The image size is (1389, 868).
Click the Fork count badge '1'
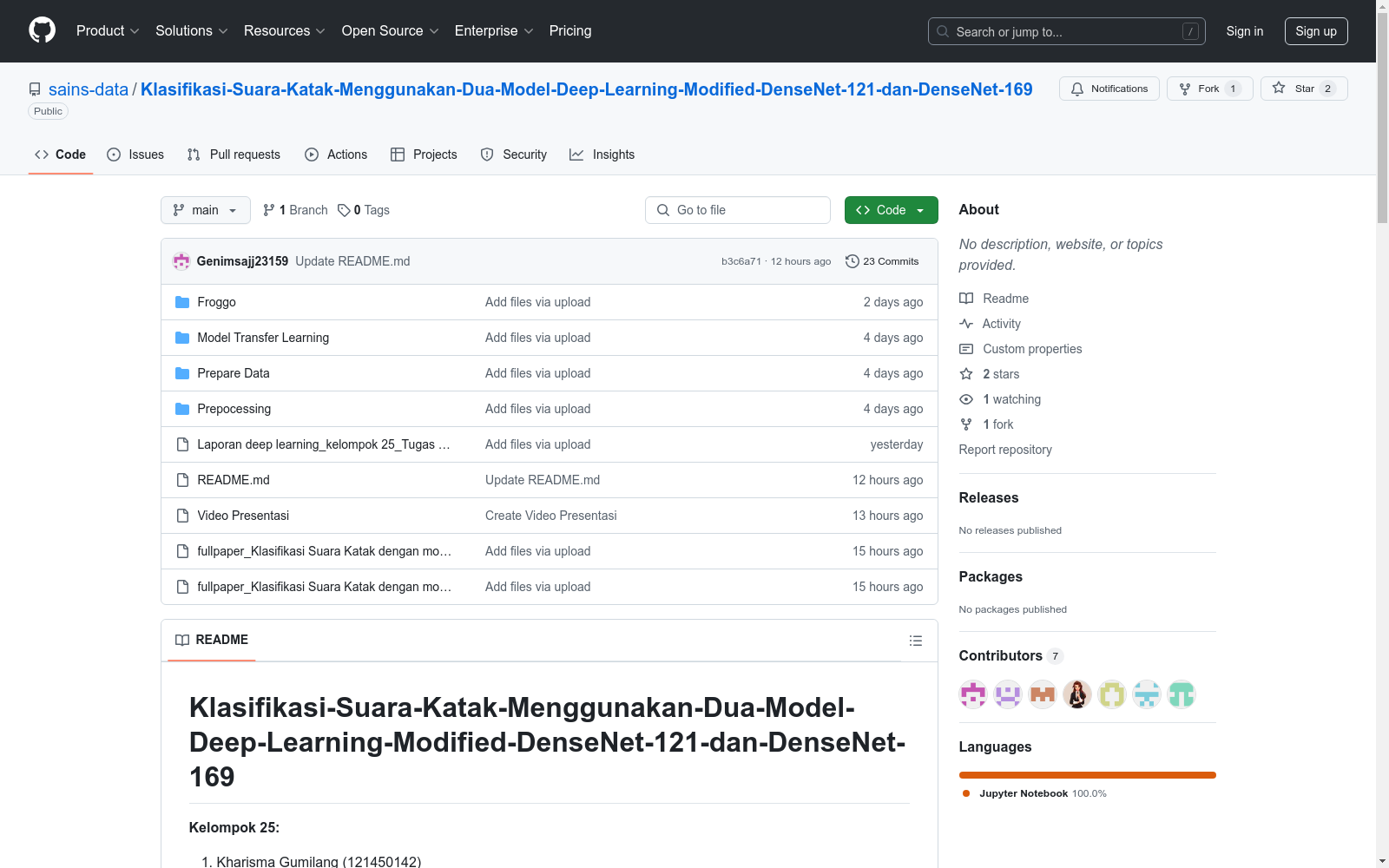pos(1233,89)
